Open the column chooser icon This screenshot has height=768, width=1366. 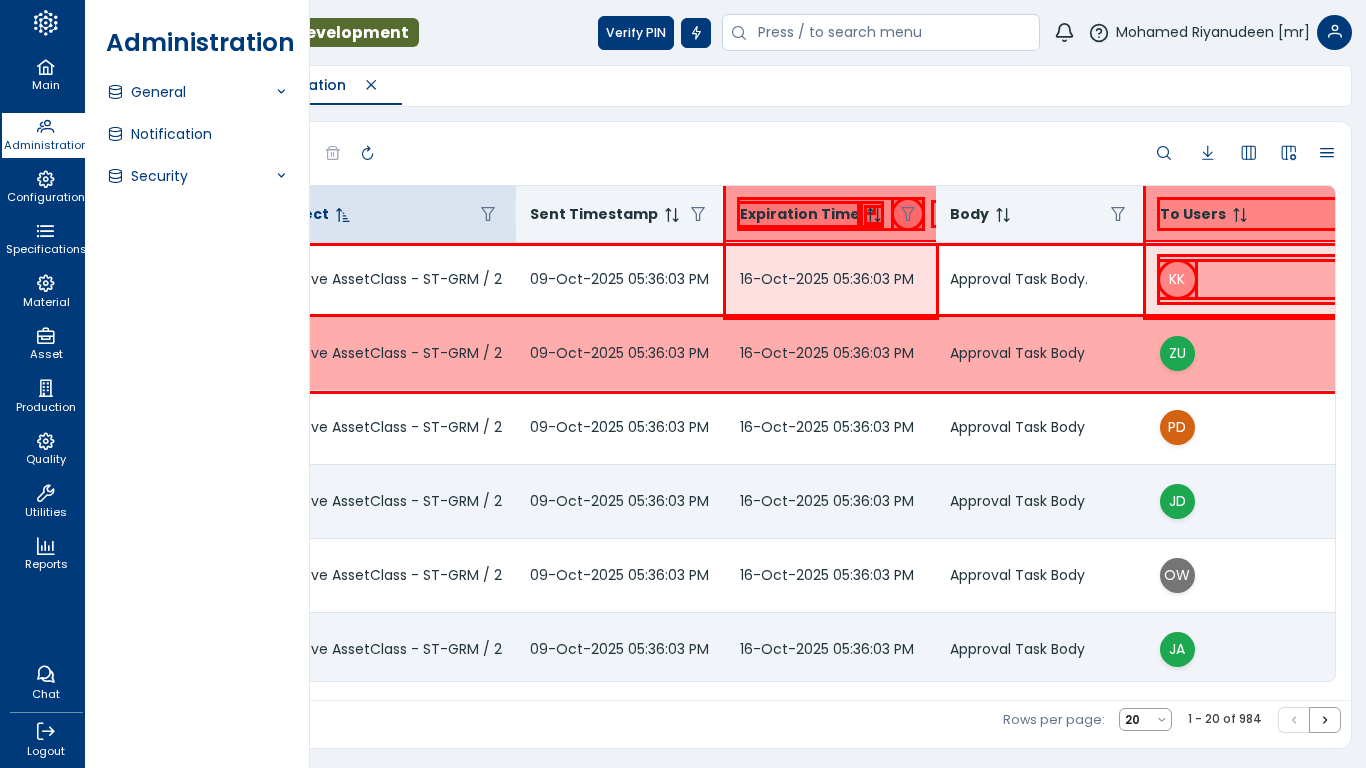(1248, 153)
